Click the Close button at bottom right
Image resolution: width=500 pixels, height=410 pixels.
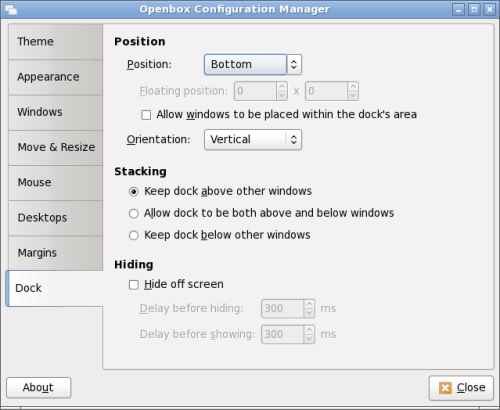pos(461,388)
